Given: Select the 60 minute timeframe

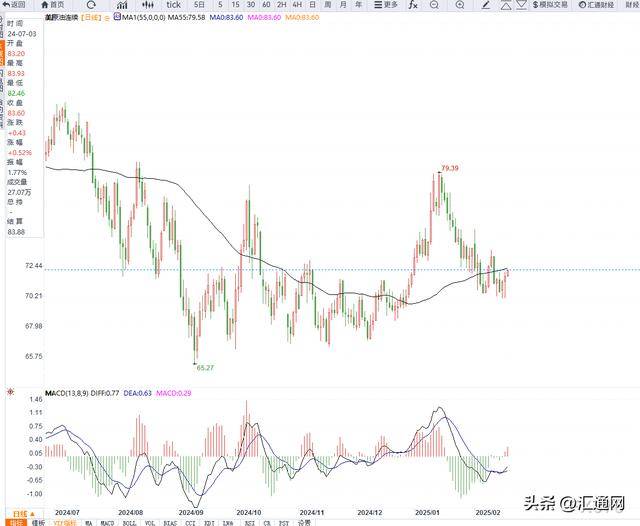Looking at the screenshot, I should [266, 5].
